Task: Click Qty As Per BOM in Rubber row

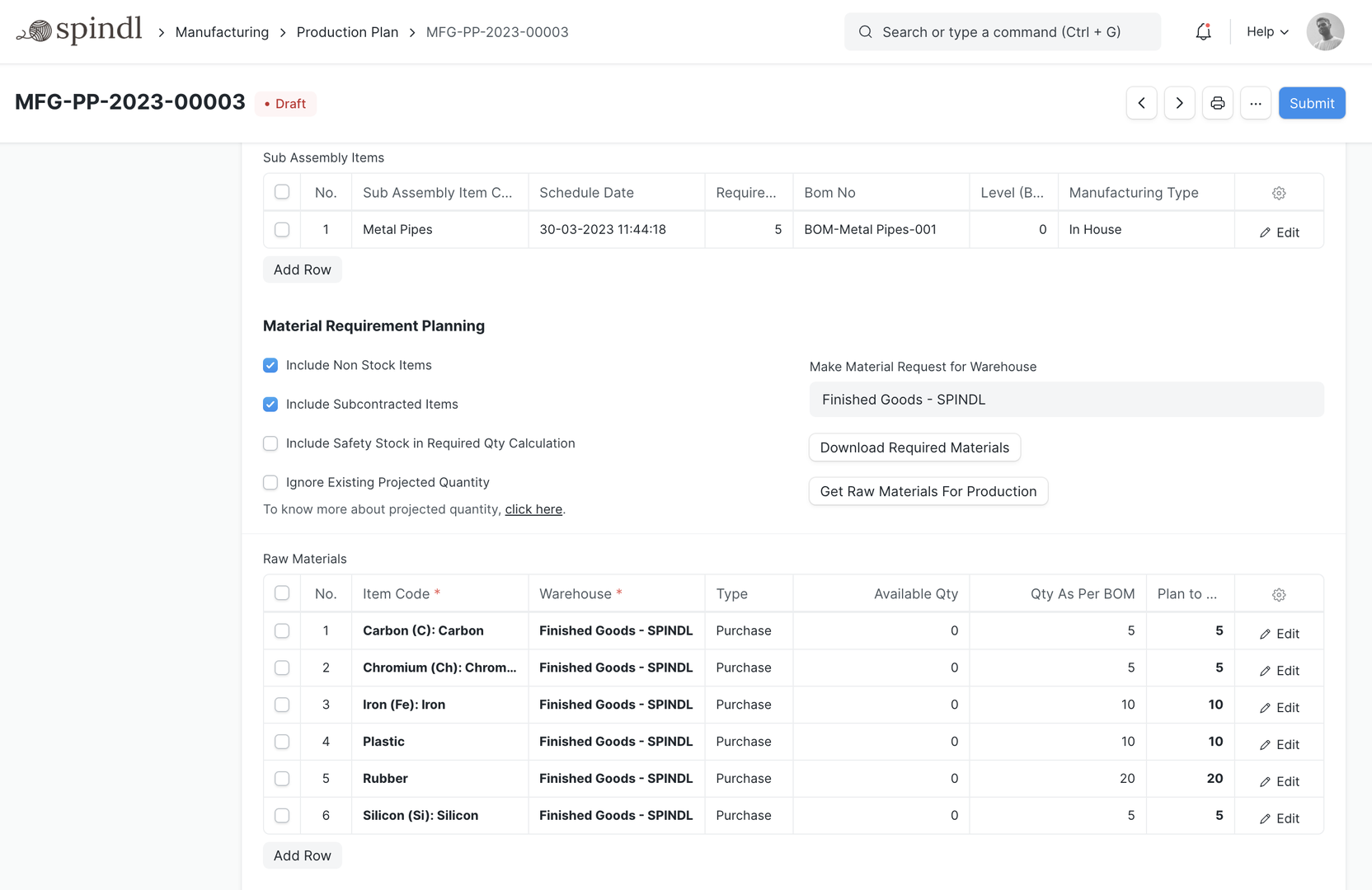Action: click(x=1057, y=779)
